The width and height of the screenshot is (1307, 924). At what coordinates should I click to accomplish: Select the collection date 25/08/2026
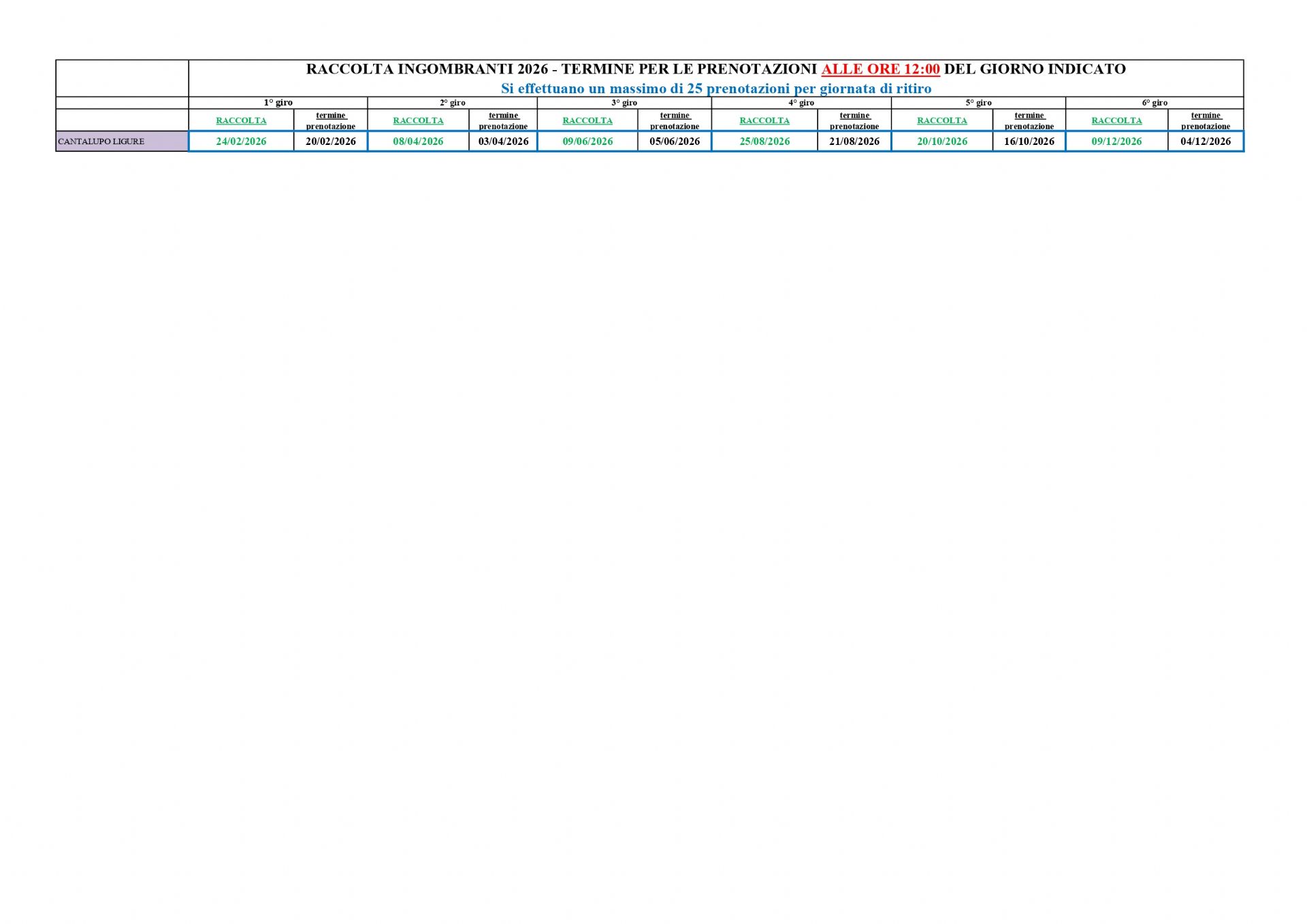[x=764, y=142]
